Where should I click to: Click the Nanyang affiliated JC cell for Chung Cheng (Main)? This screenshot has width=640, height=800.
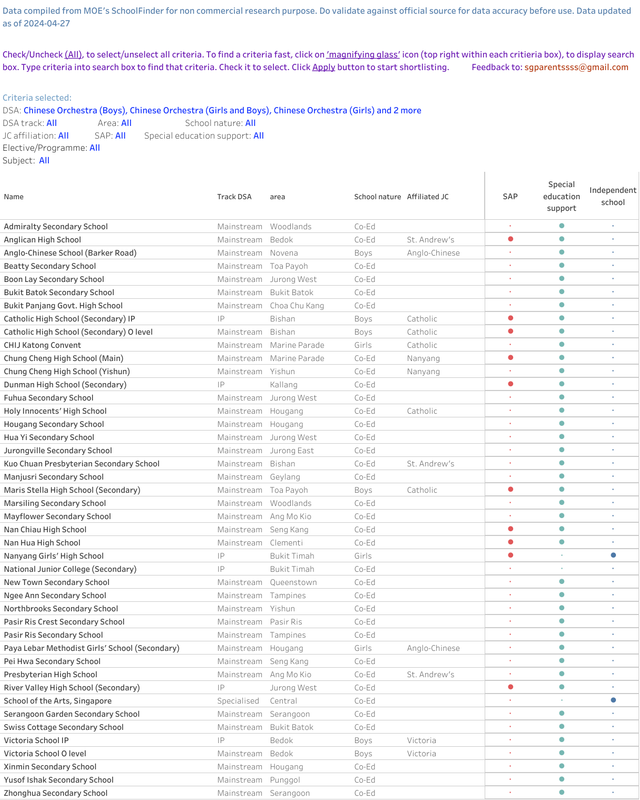point(424,359)
